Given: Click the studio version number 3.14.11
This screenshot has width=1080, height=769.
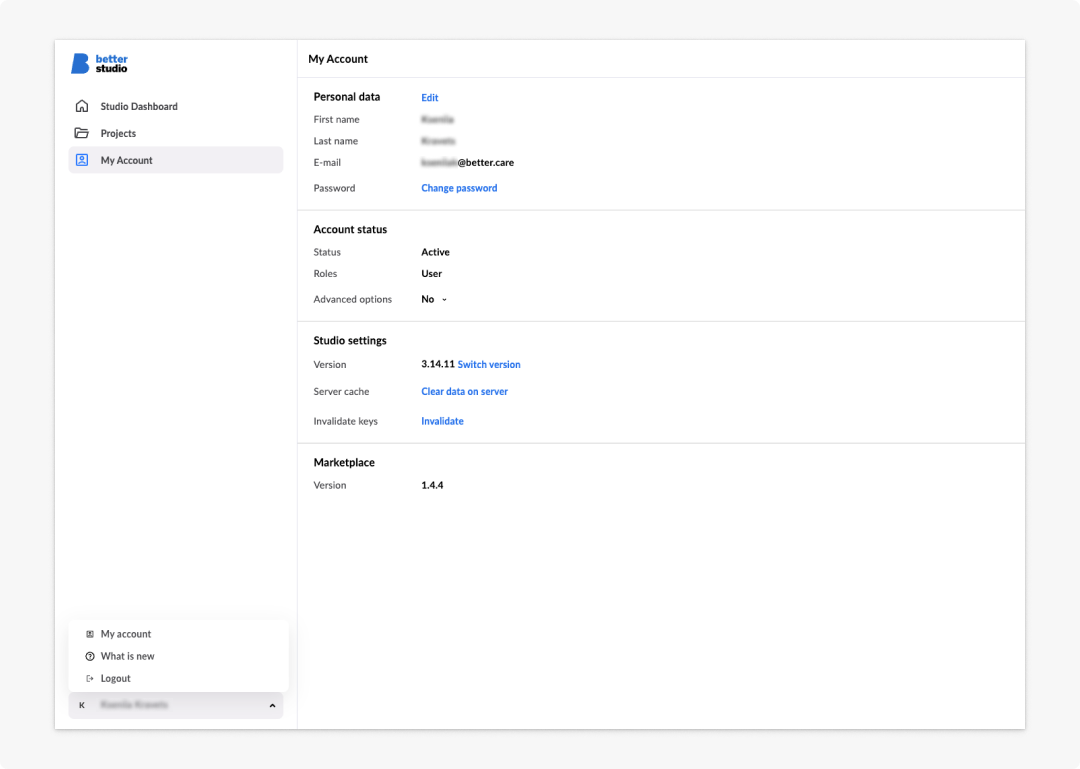Looking at the screenshot, I should click(x=438, y=365).
